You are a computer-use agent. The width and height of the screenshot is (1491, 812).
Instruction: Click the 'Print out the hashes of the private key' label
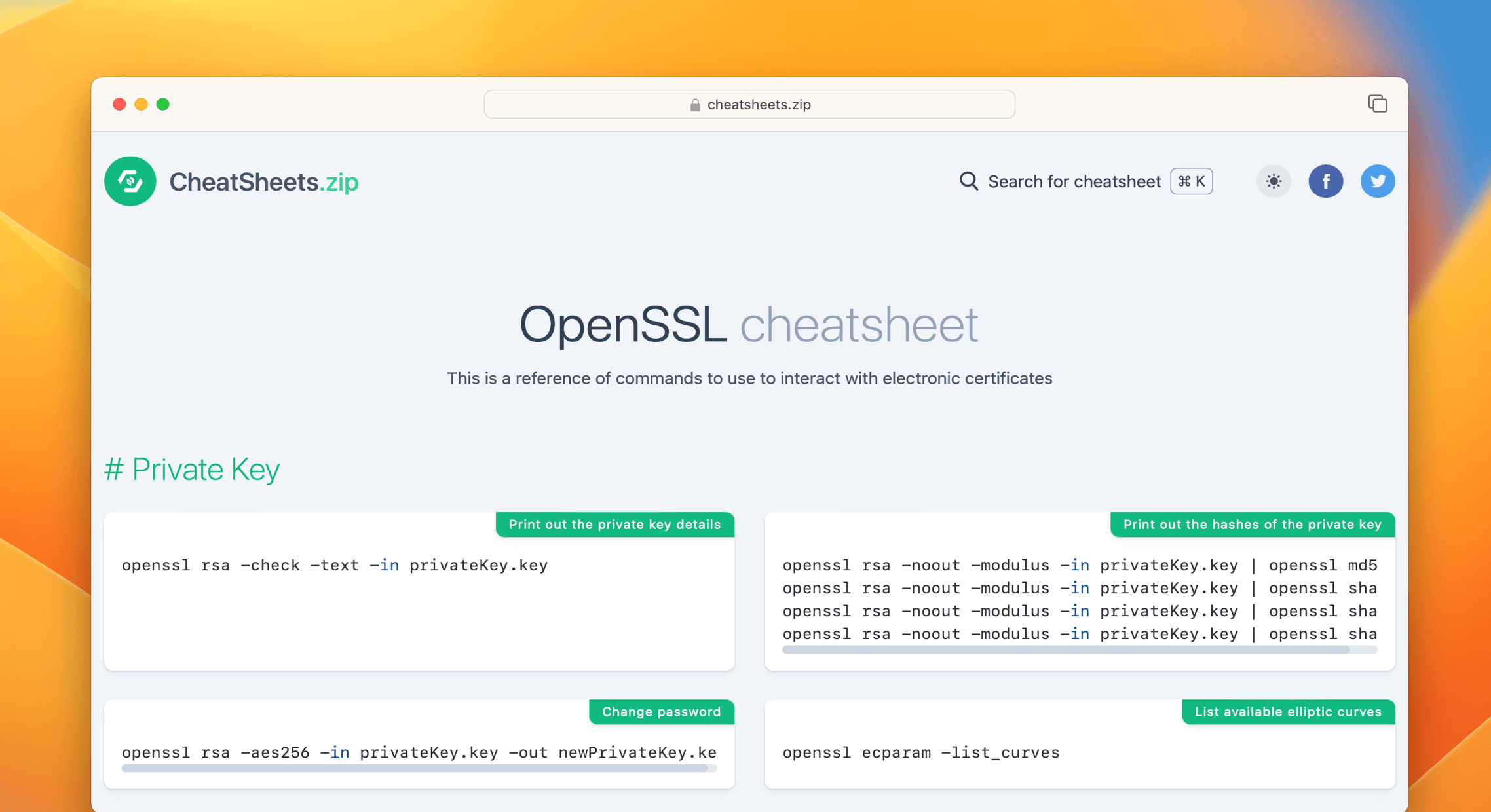click(x=1252, y=524)
